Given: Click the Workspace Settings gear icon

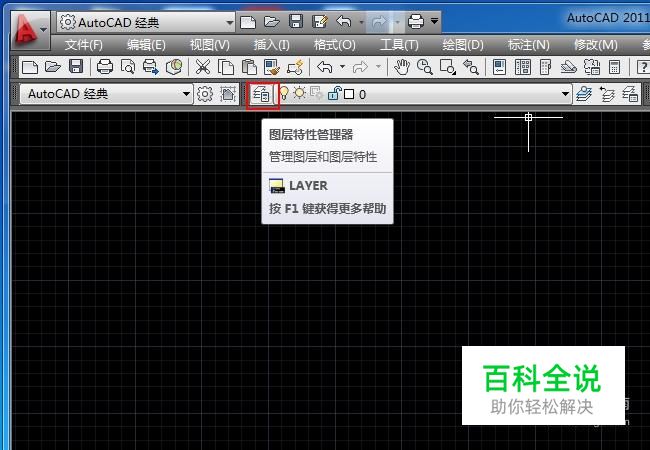Looking at the screenshot, I should coord(205,94).
